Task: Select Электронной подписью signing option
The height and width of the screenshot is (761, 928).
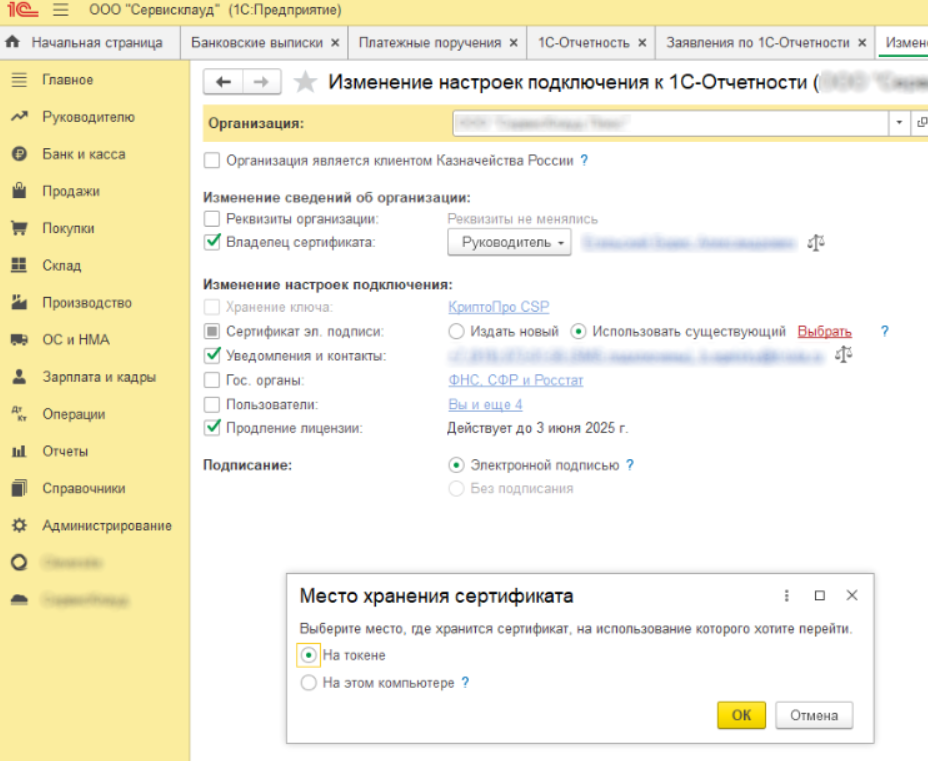Action: (456, 465)
